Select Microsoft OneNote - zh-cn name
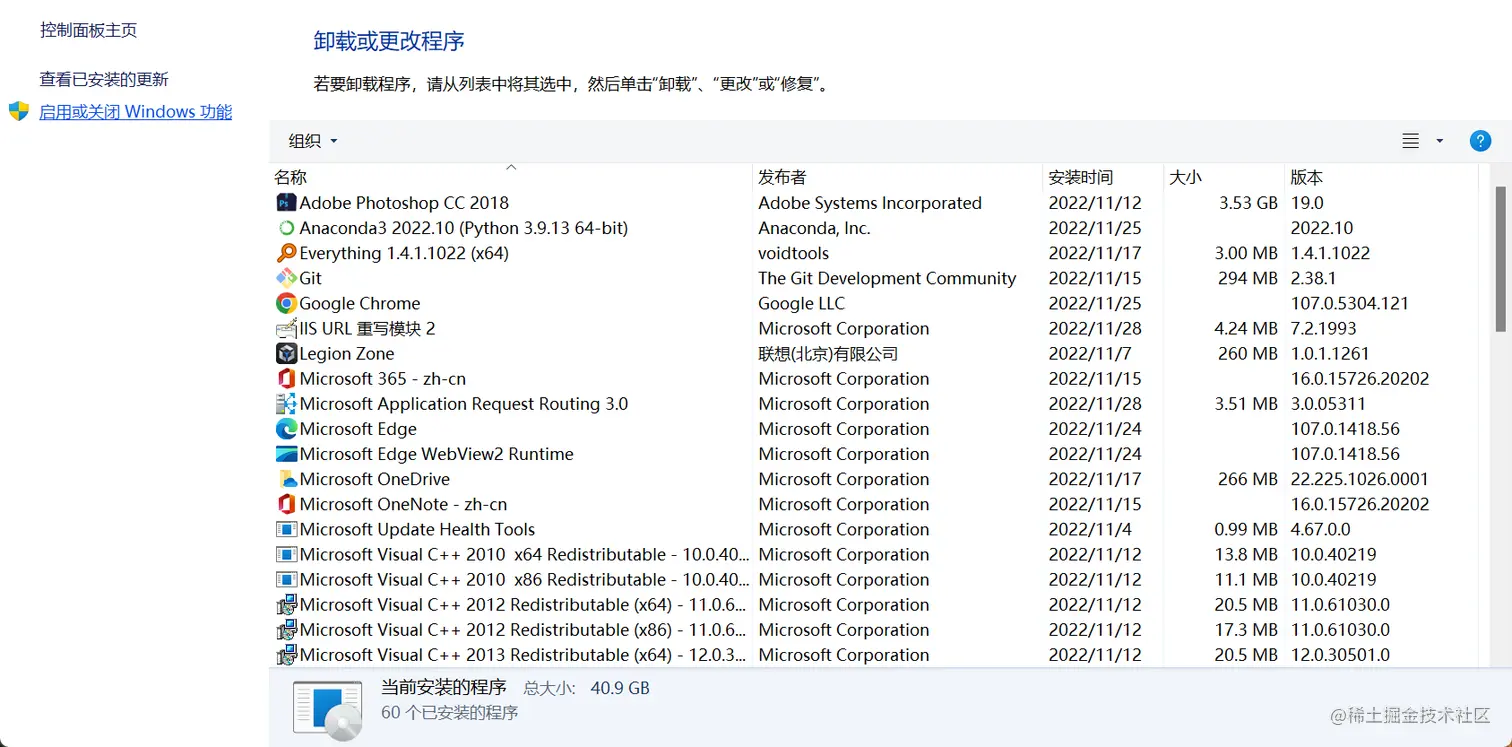This screenshot has width=1512, height=747. (x=403, y=504)
